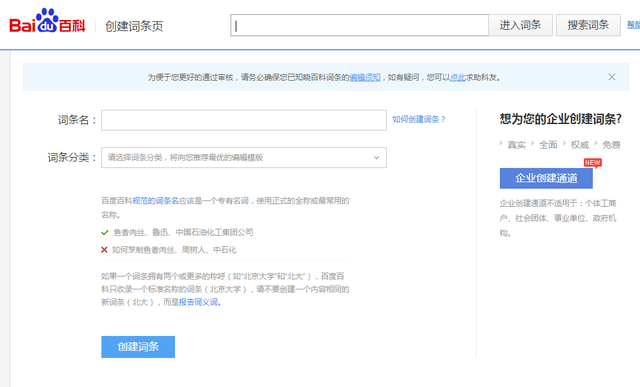Open the 如何创建词条? help link

pyautogui.click(x=419, y=119)
